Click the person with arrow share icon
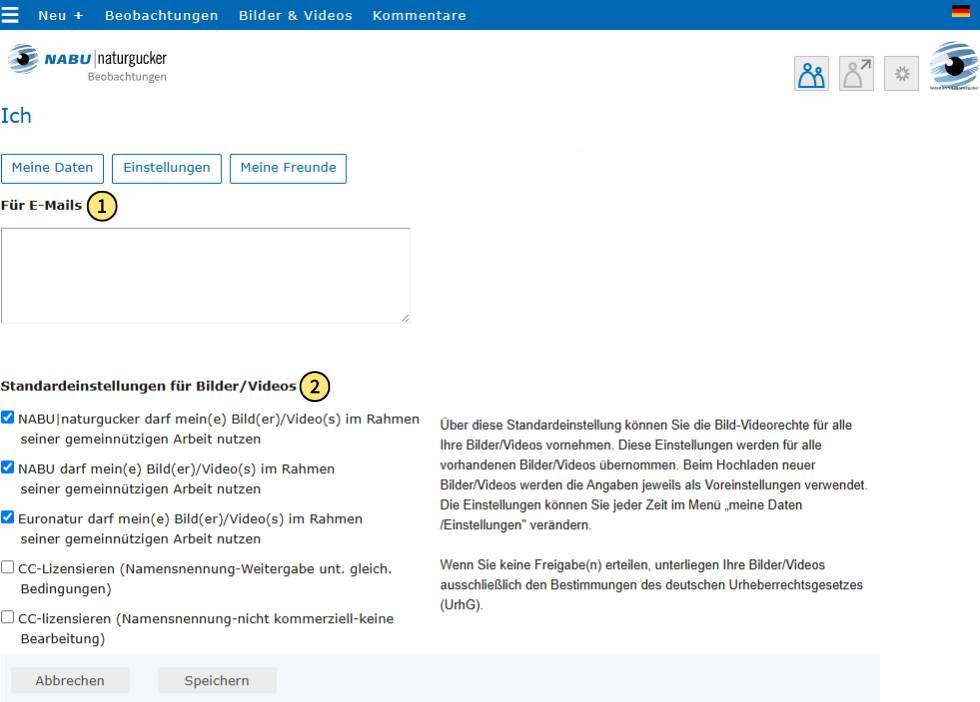This screenshot has width=980, height=702. [856, 74]
